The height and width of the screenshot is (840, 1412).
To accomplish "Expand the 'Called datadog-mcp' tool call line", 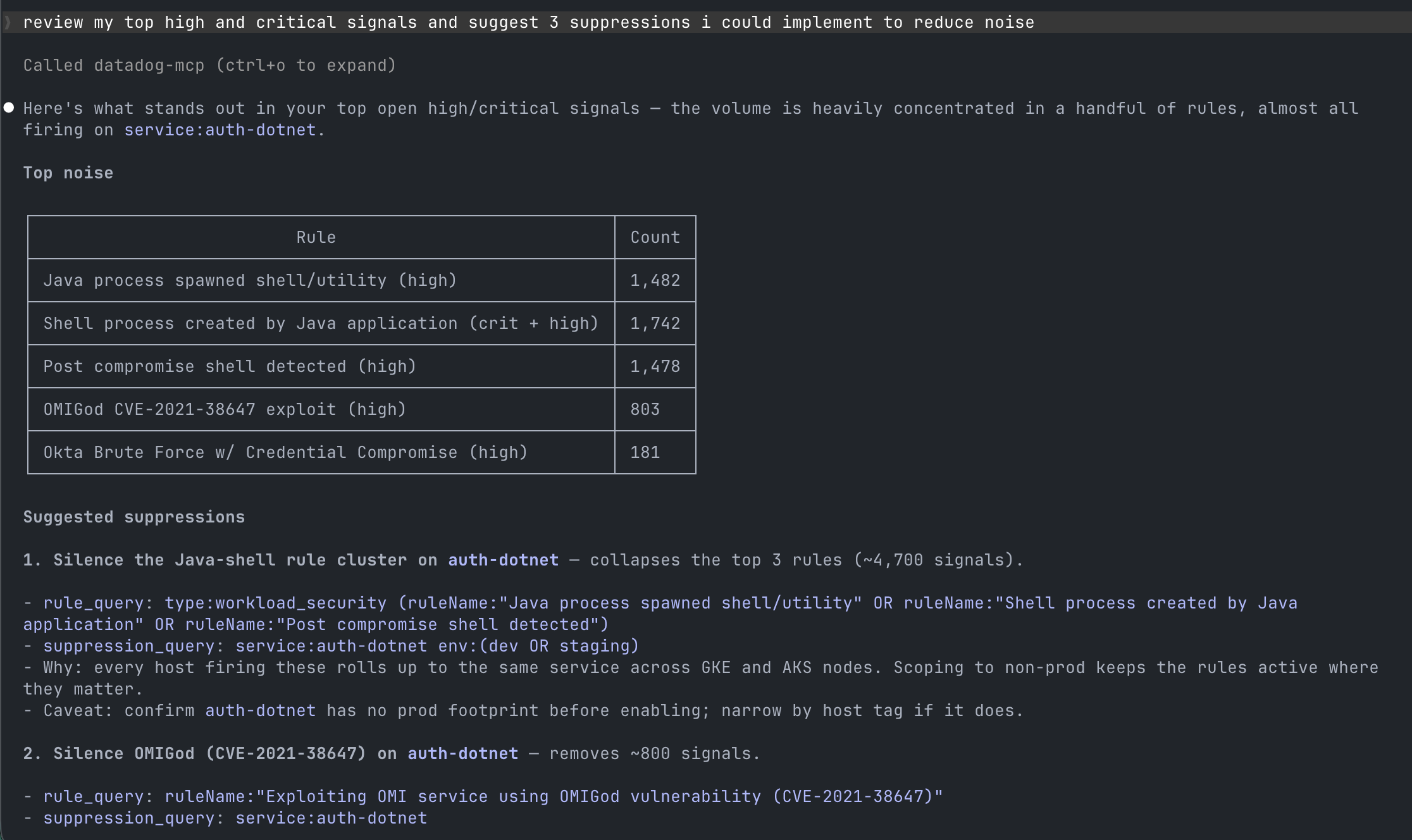I will click(209, 66).
